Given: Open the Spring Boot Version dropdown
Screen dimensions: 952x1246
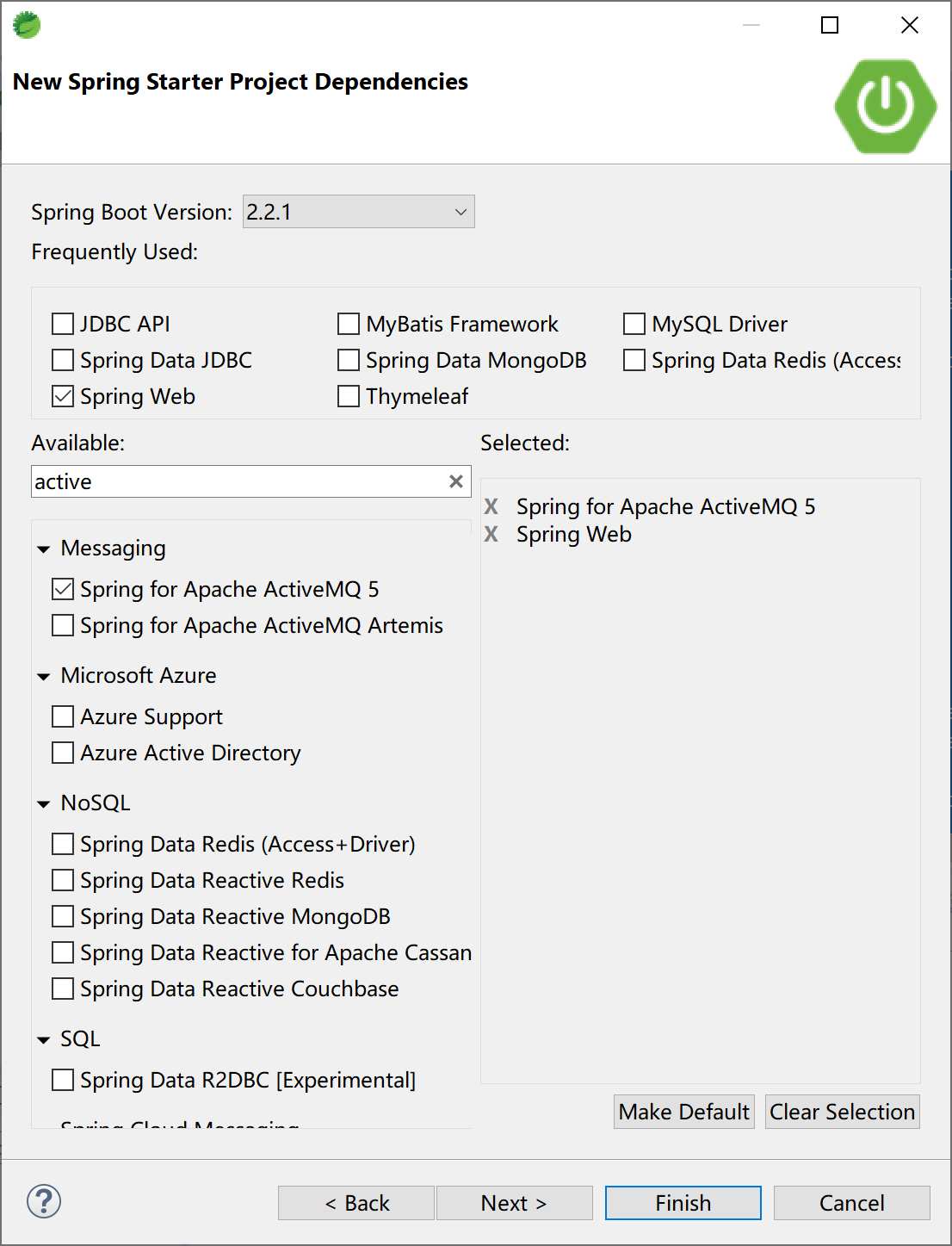Looking at the screenshot, I should [x=359, y=212].
